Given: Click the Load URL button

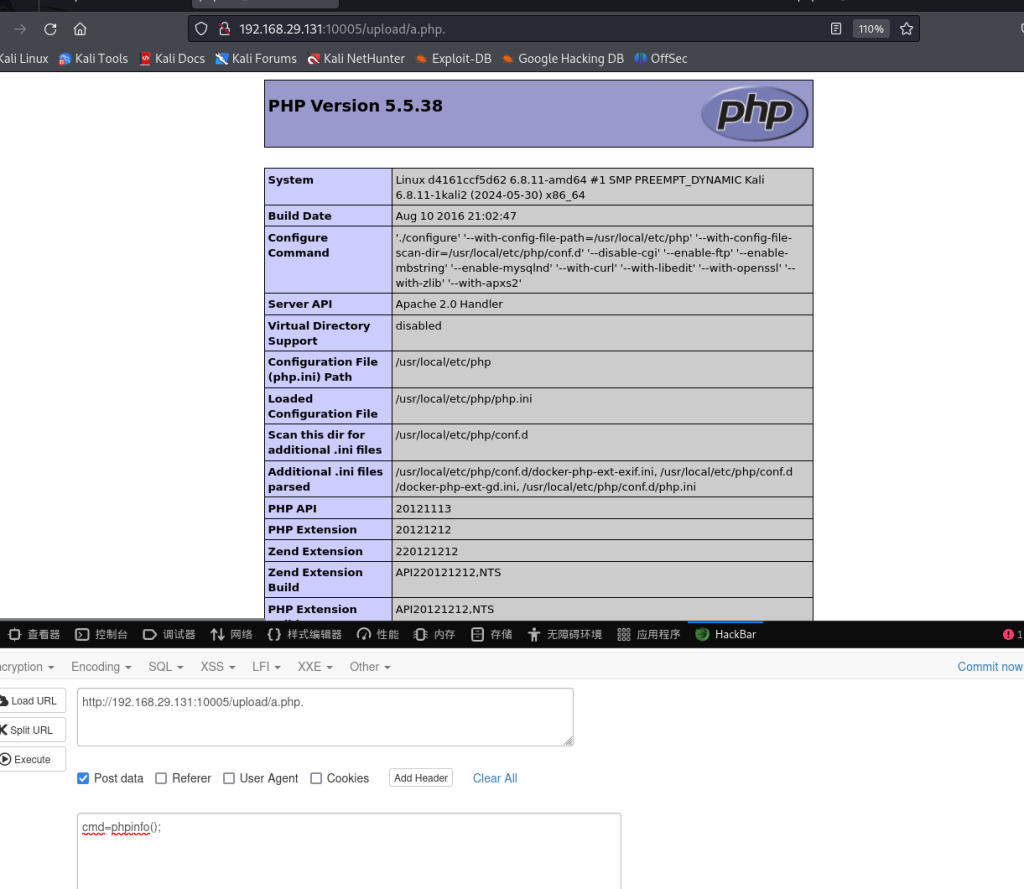Looking at the screenshot, I should (x=32, y=701).
